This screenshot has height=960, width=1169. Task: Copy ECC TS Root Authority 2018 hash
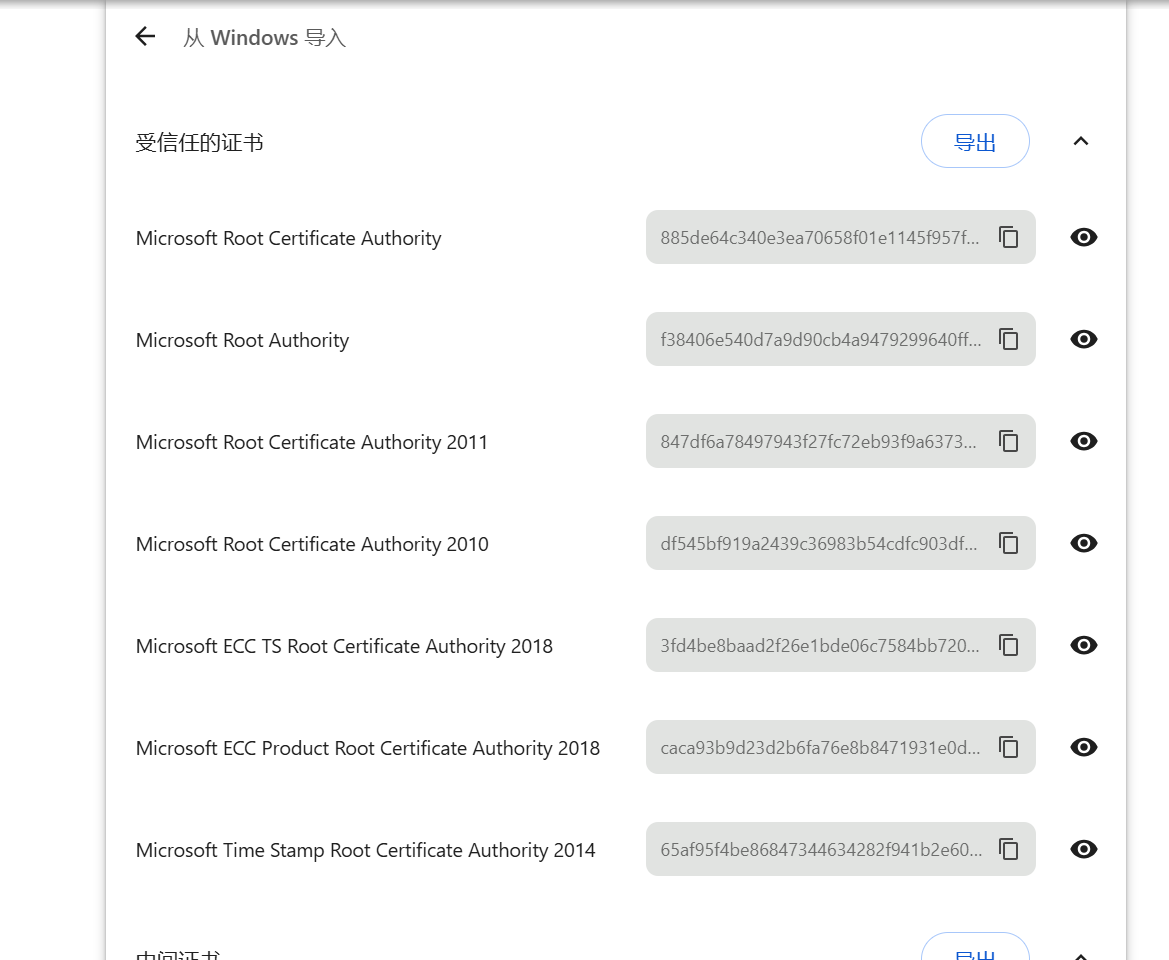(x=1009, y=645)
